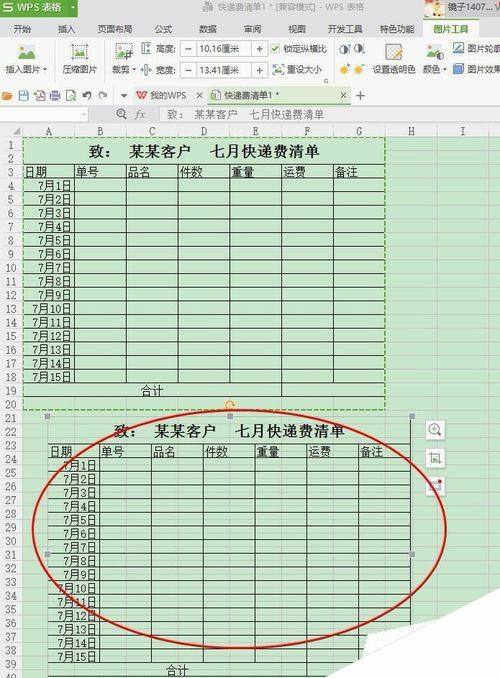The image size is (500, 678).
Task: Decrease contrast with the second contrast icon
Action: 359,49
